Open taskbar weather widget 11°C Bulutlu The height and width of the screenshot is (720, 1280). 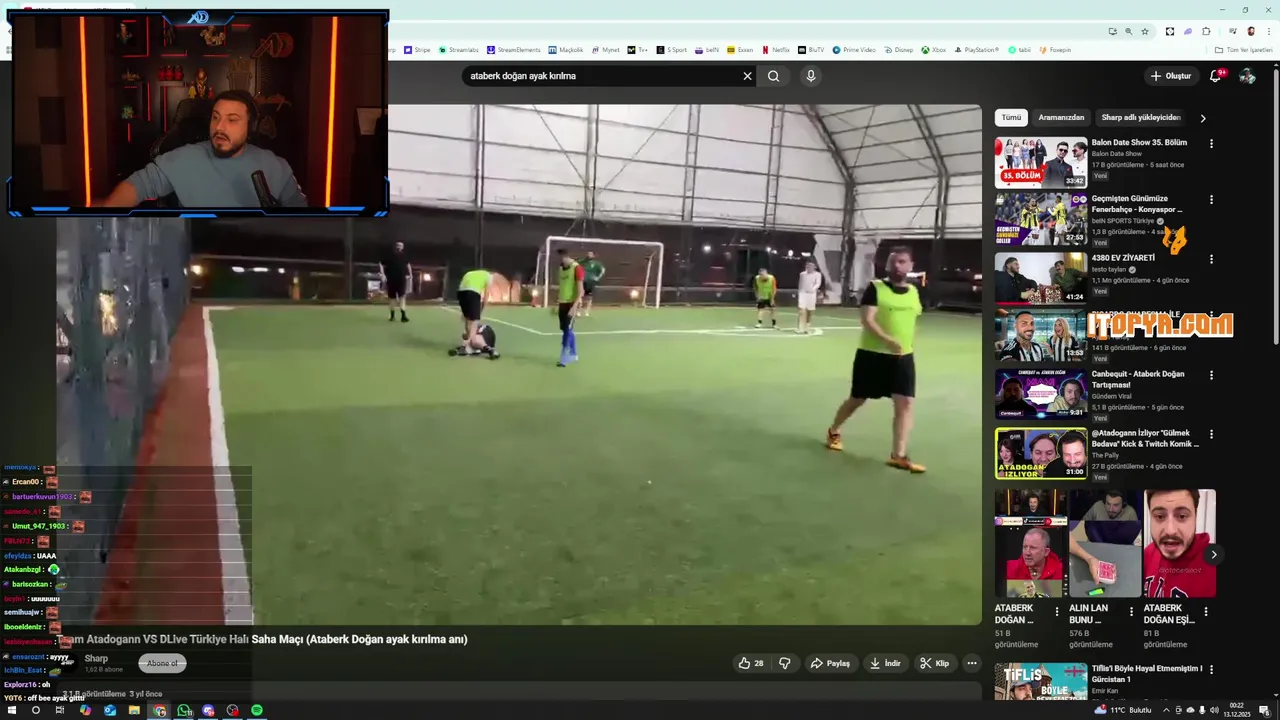(1124, 710)
